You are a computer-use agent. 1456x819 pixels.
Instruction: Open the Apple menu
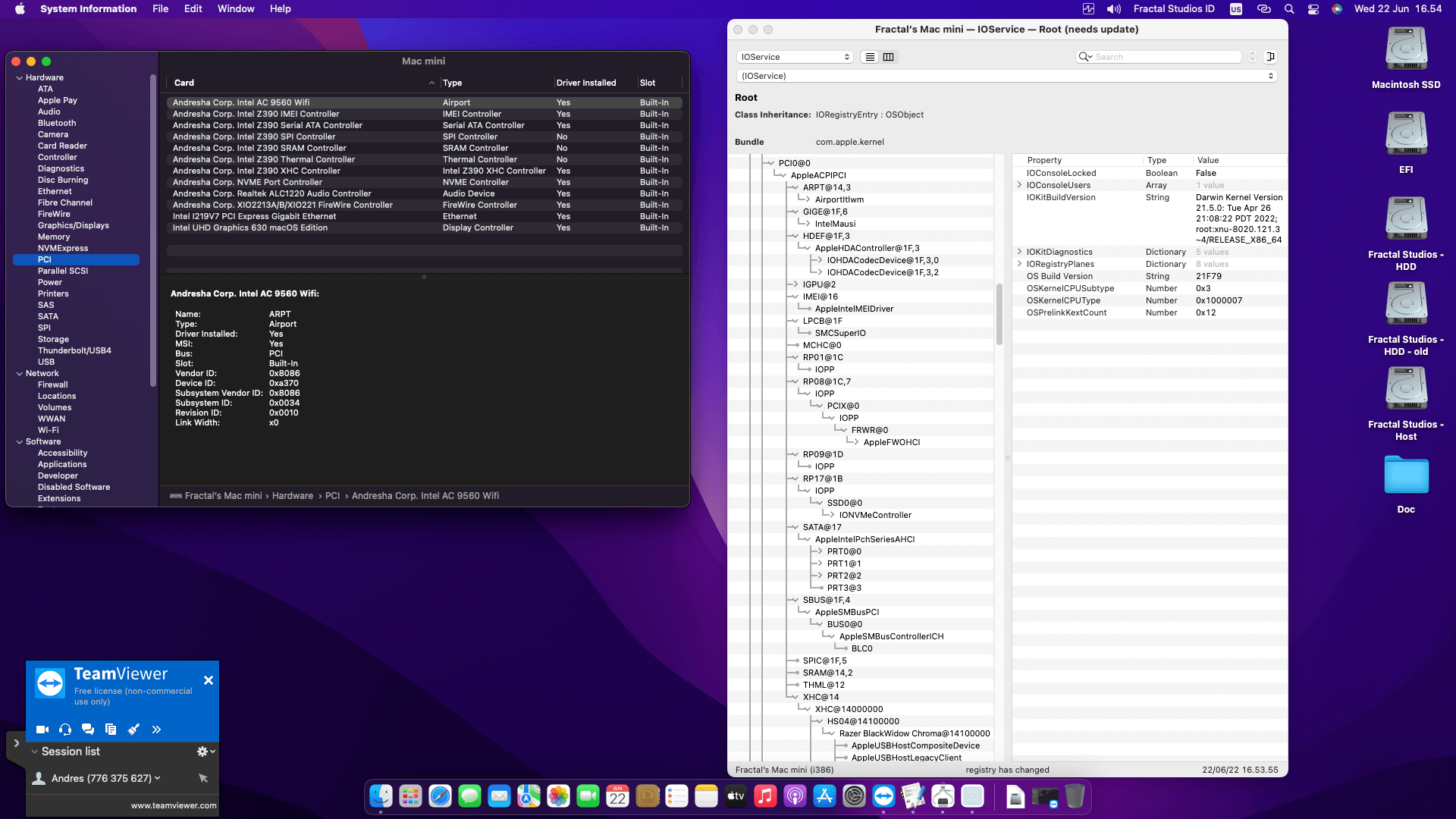[20, 9]
